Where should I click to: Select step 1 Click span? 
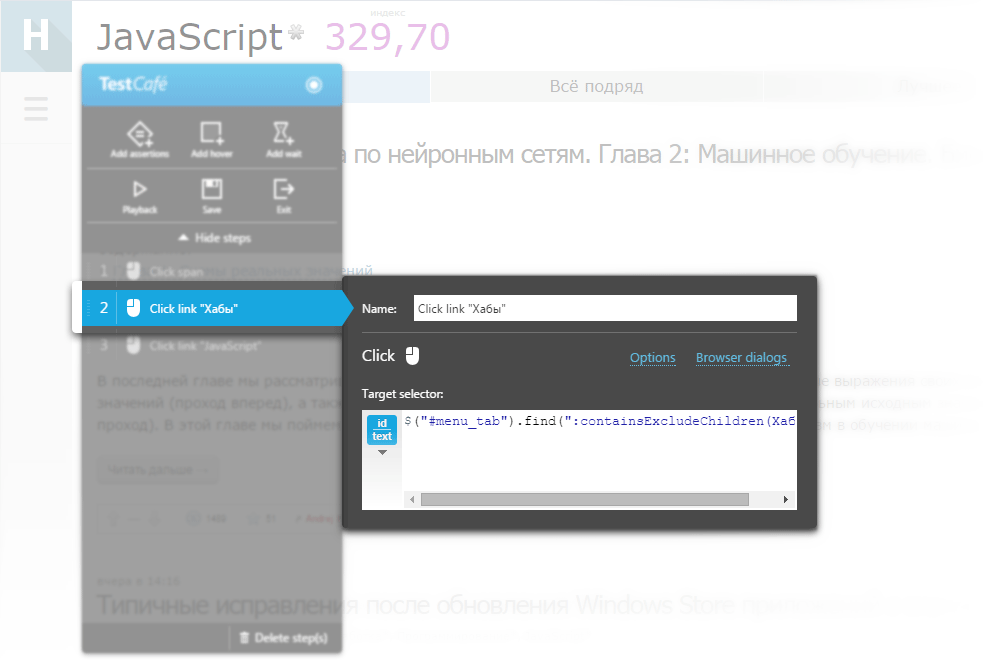pyautogui.click(x=212, y=272)
